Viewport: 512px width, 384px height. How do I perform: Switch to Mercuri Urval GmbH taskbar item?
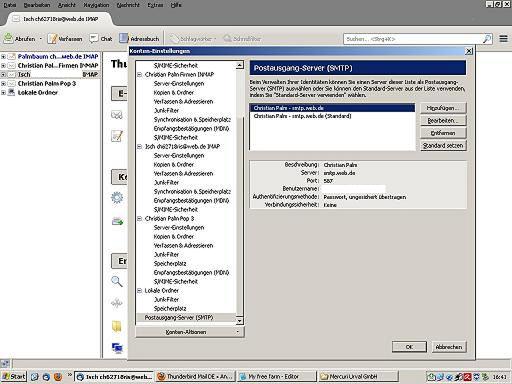[x=358, y=377]
